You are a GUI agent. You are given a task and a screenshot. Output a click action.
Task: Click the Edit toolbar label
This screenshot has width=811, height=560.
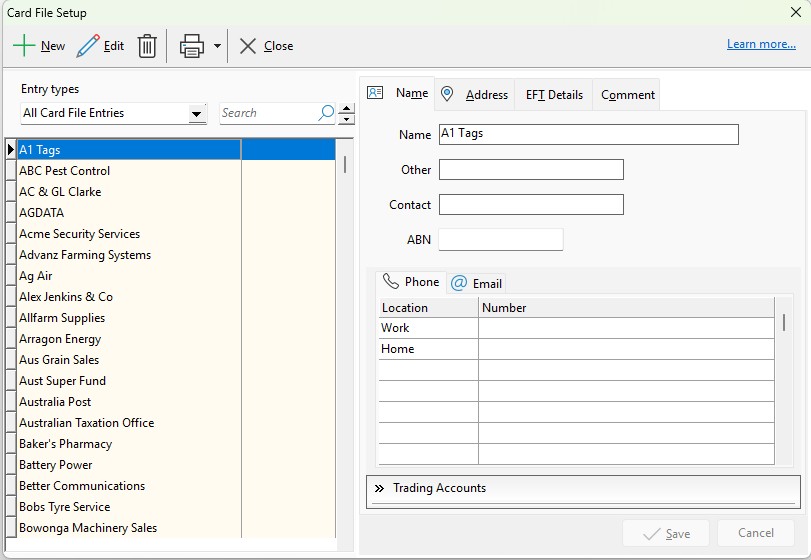pyautogui.click(x=114, y=46)
